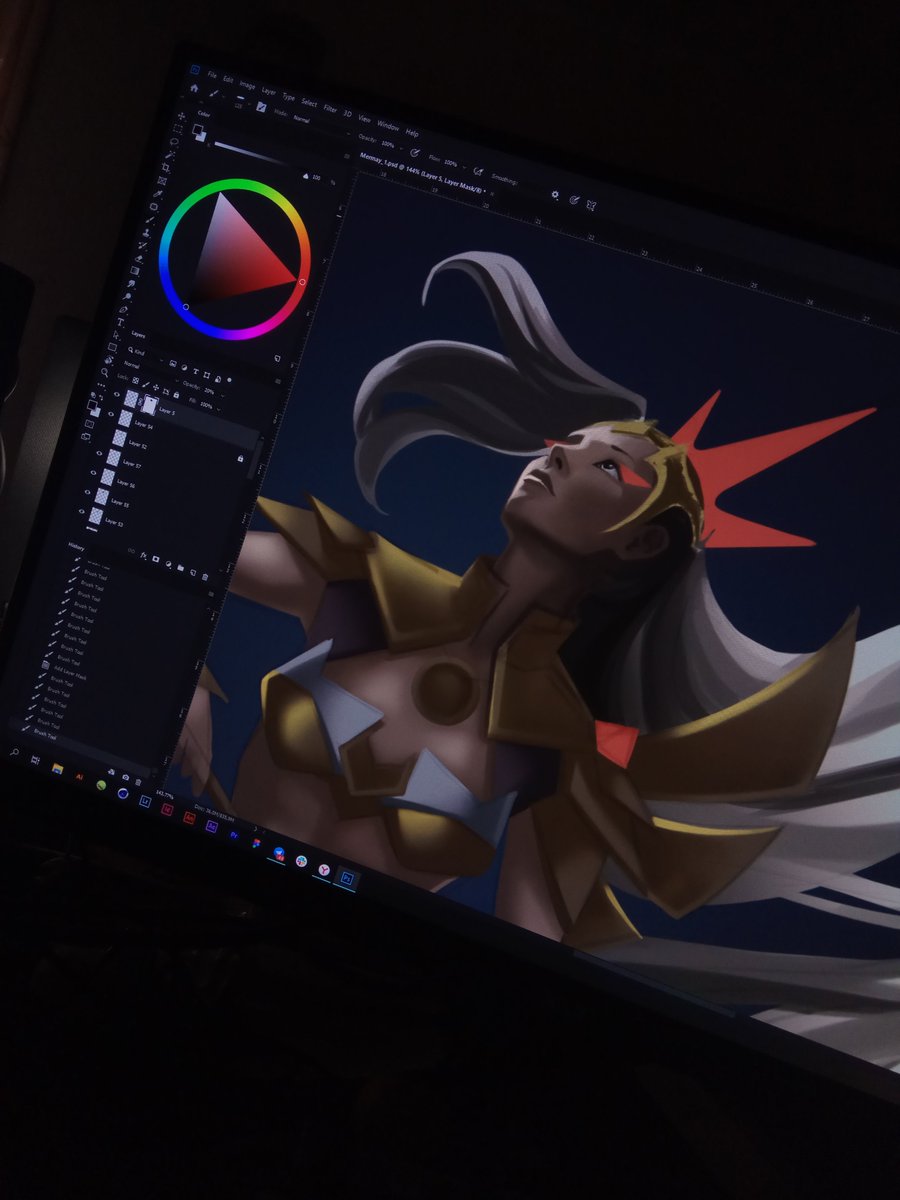Expand the status bar document info arrow
This screenshot has height=1200, width=900.
coord(258,828)
